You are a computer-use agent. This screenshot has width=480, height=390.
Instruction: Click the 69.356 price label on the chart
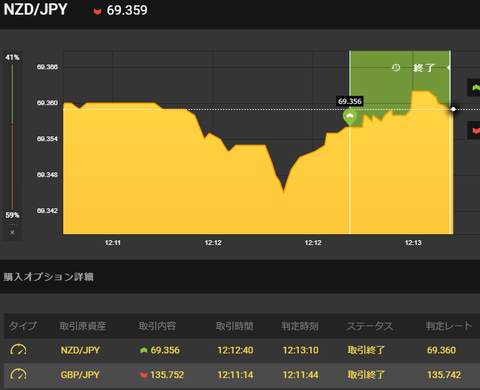point(350,101)
